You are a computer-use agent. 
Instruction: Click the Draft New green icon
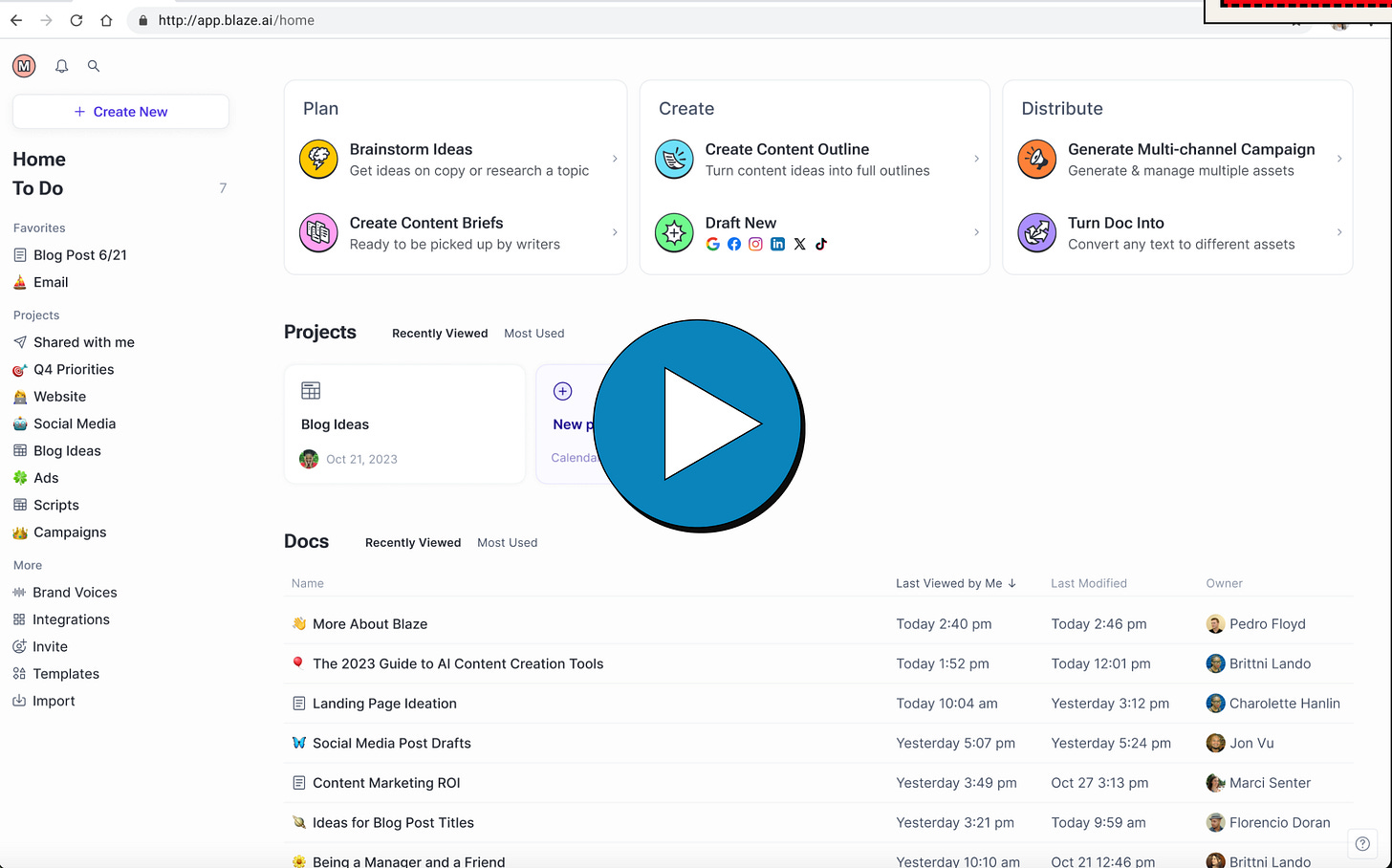click(x=674, y=232)
